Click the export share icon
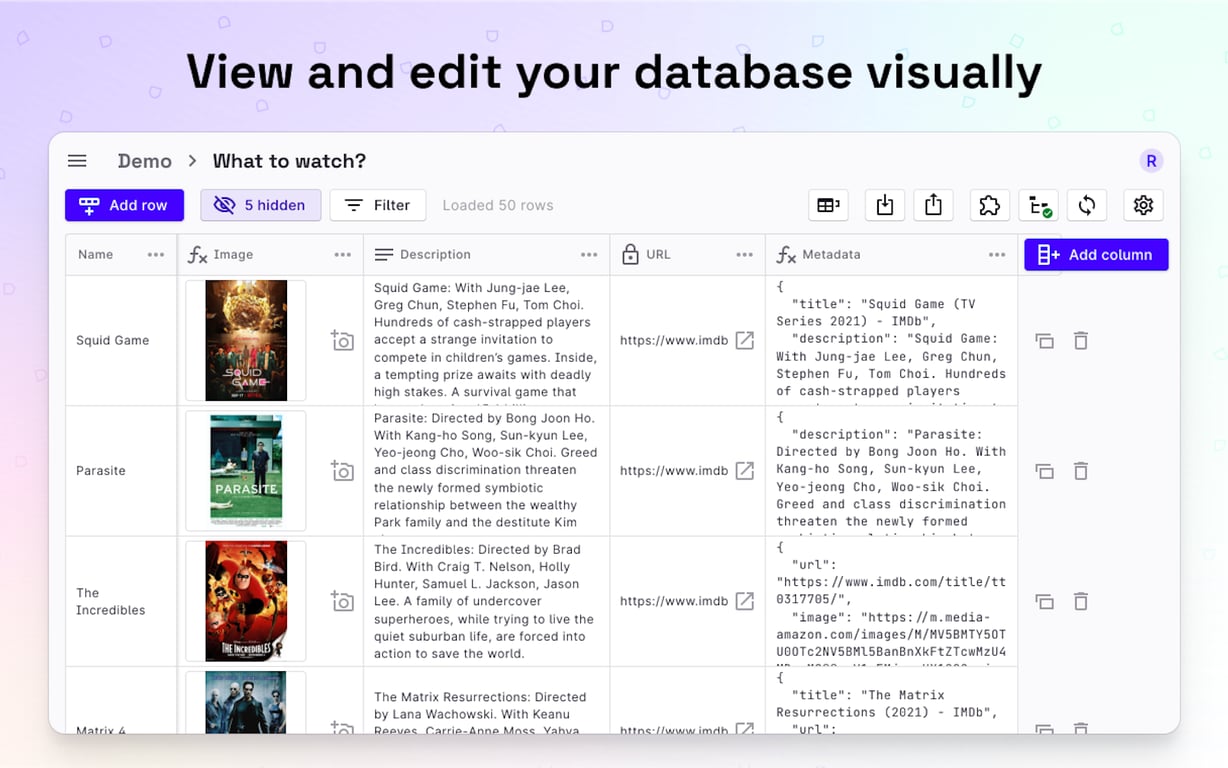The width and height of the screenshot is (1228, 768). click(933, 205)
